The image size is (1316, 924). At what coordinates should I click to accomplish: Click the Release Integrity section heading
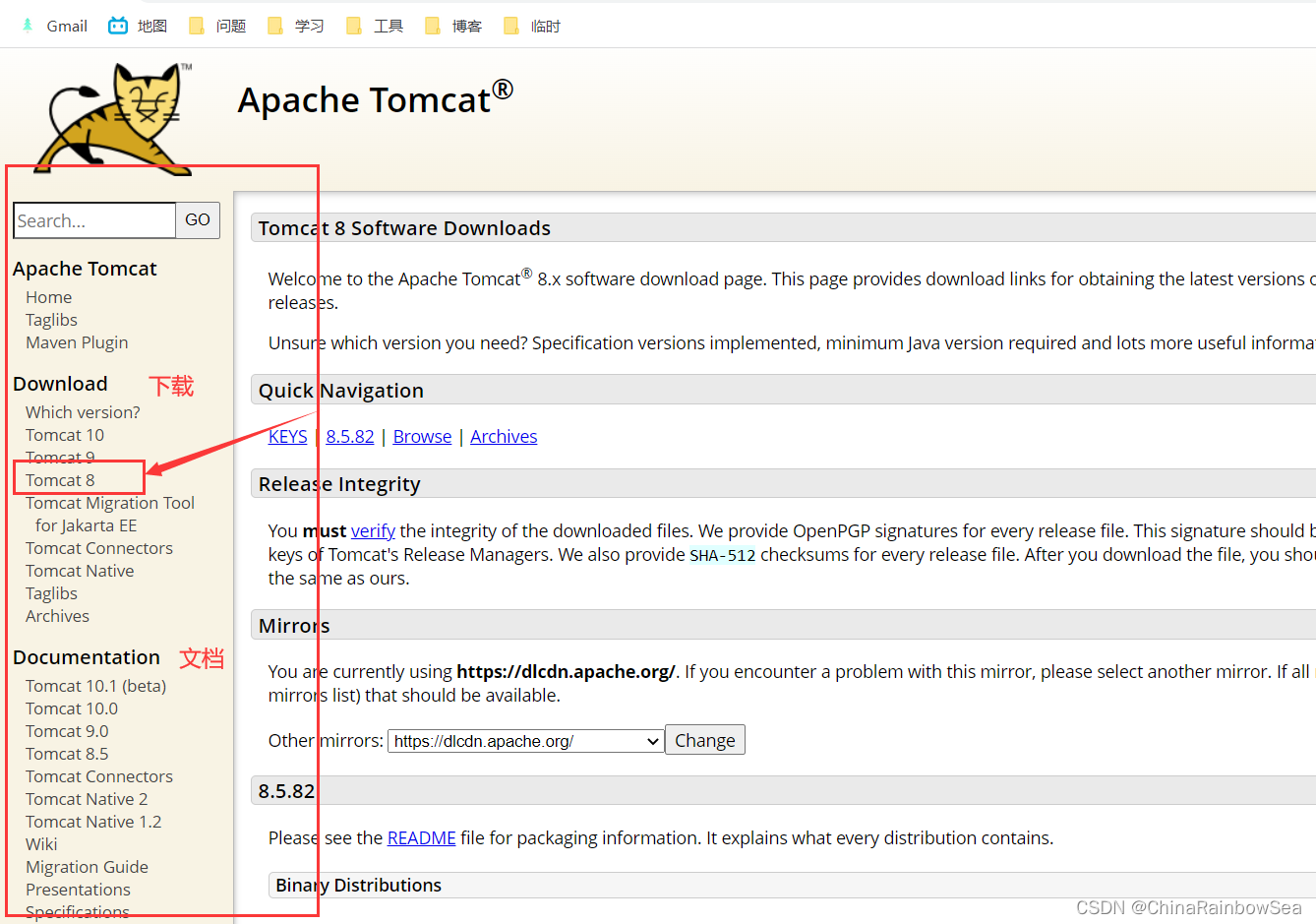click(339, 484)
